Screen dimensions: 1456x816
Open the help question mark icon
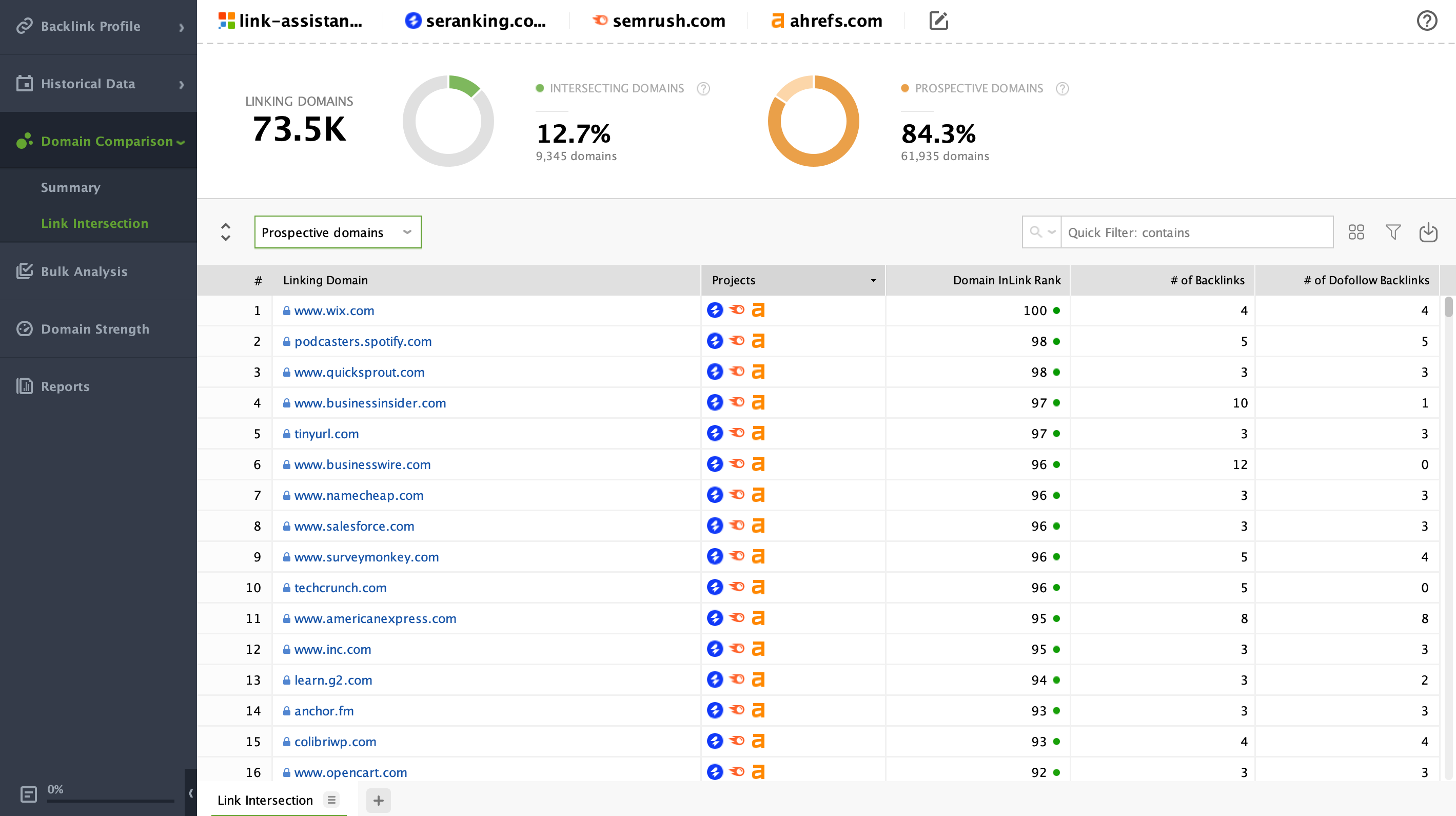1427,21
